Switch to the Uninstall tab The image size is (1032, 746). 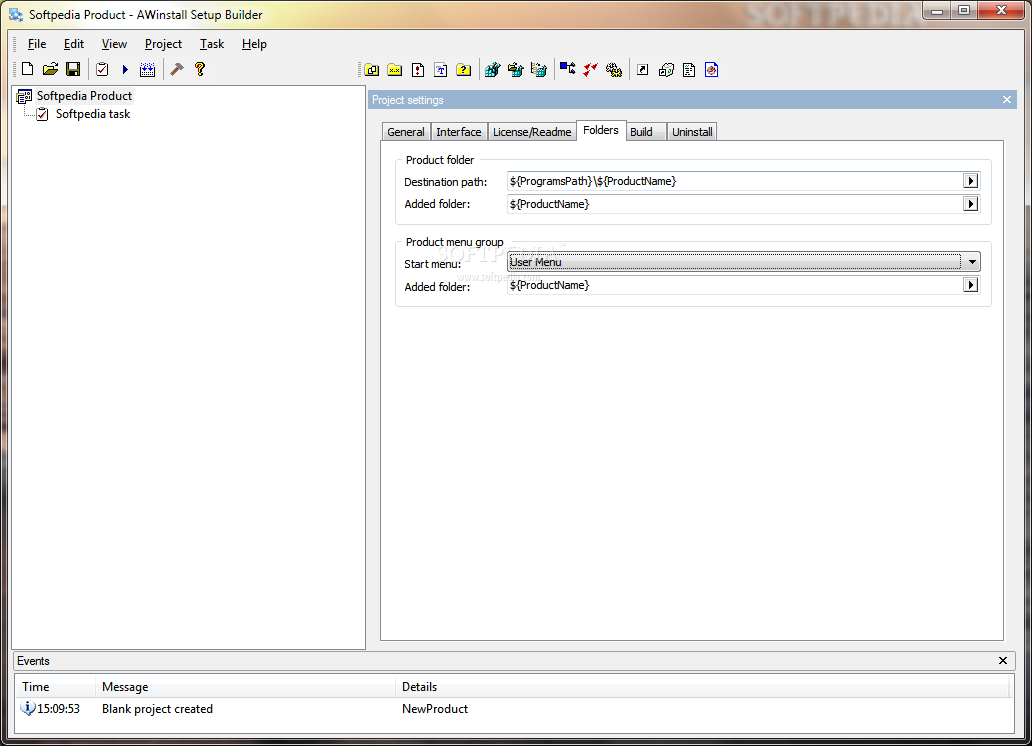(692, 132)
